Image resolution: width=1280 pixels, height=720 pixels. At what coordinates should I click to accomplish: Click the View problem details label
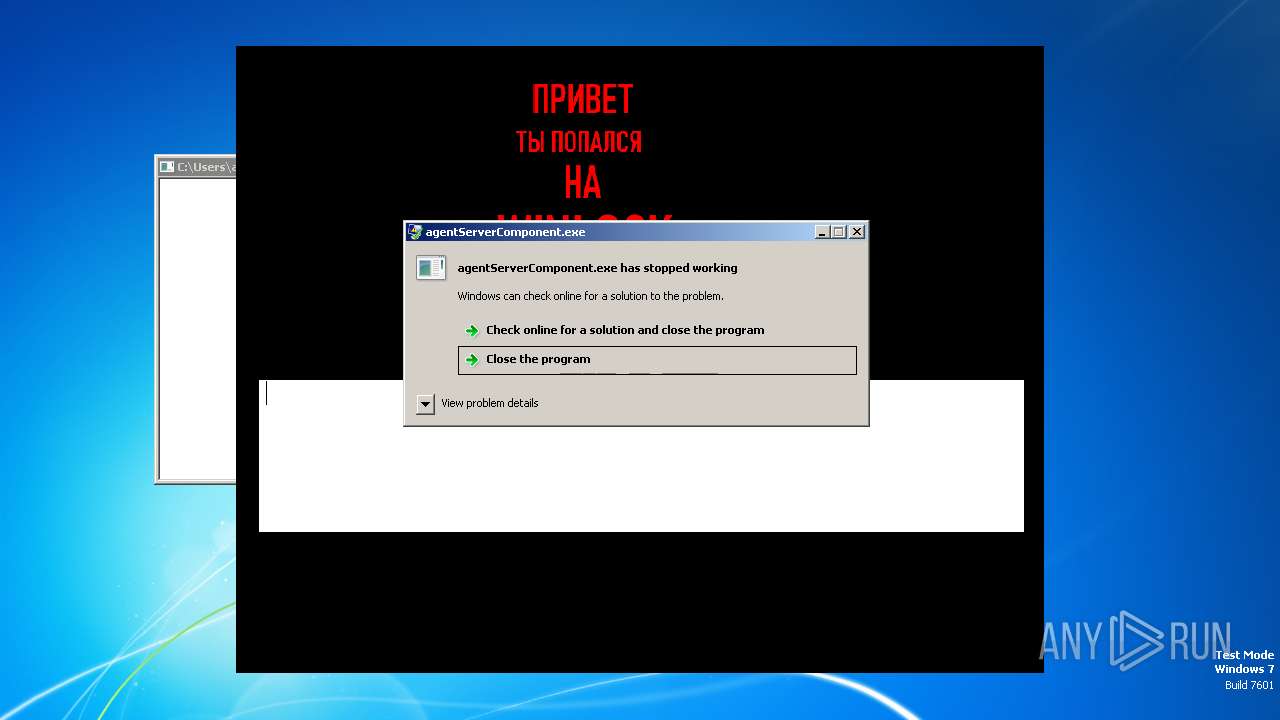[490, 403]
